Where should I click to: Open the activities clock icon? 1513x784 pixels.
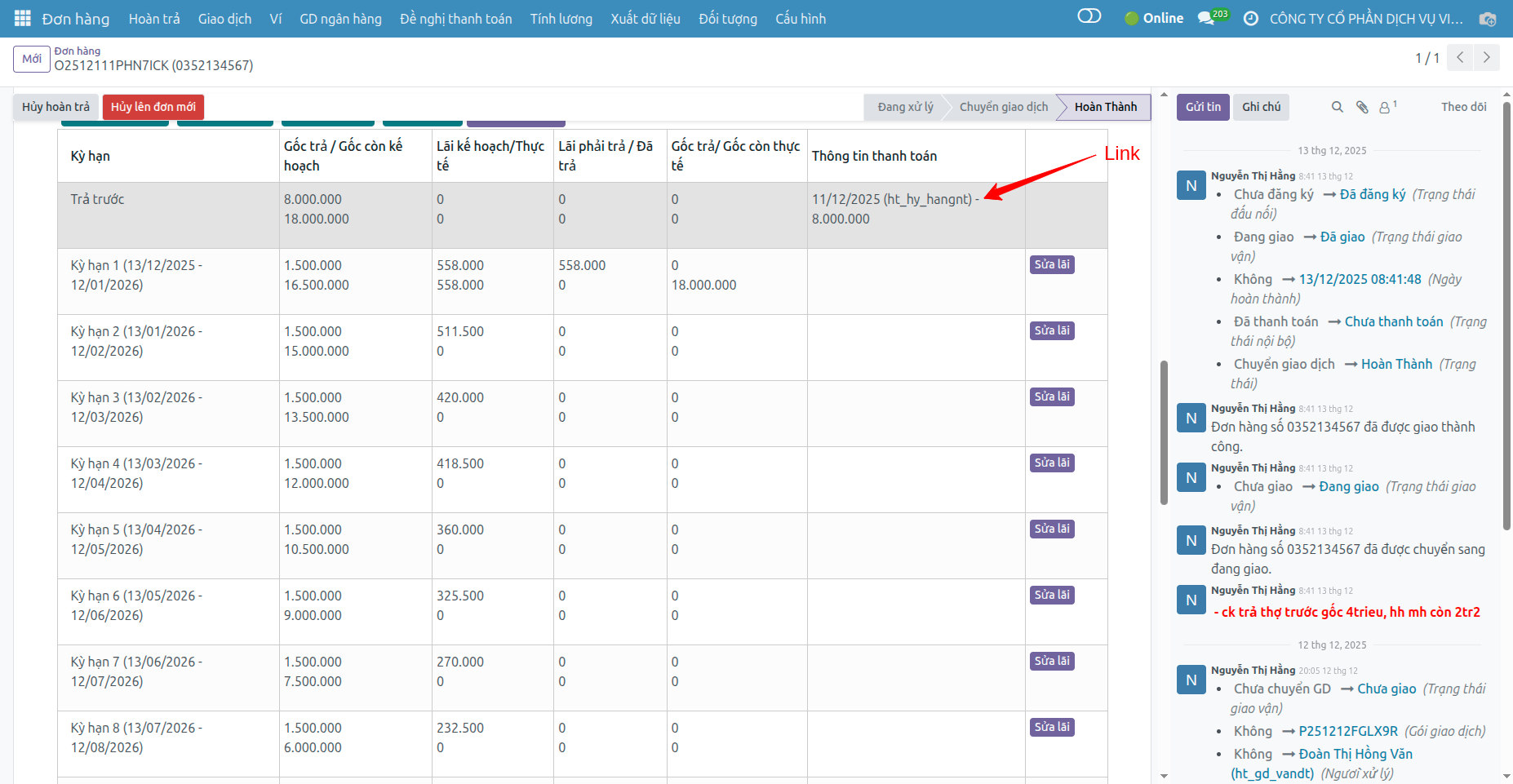[1250, 18]
